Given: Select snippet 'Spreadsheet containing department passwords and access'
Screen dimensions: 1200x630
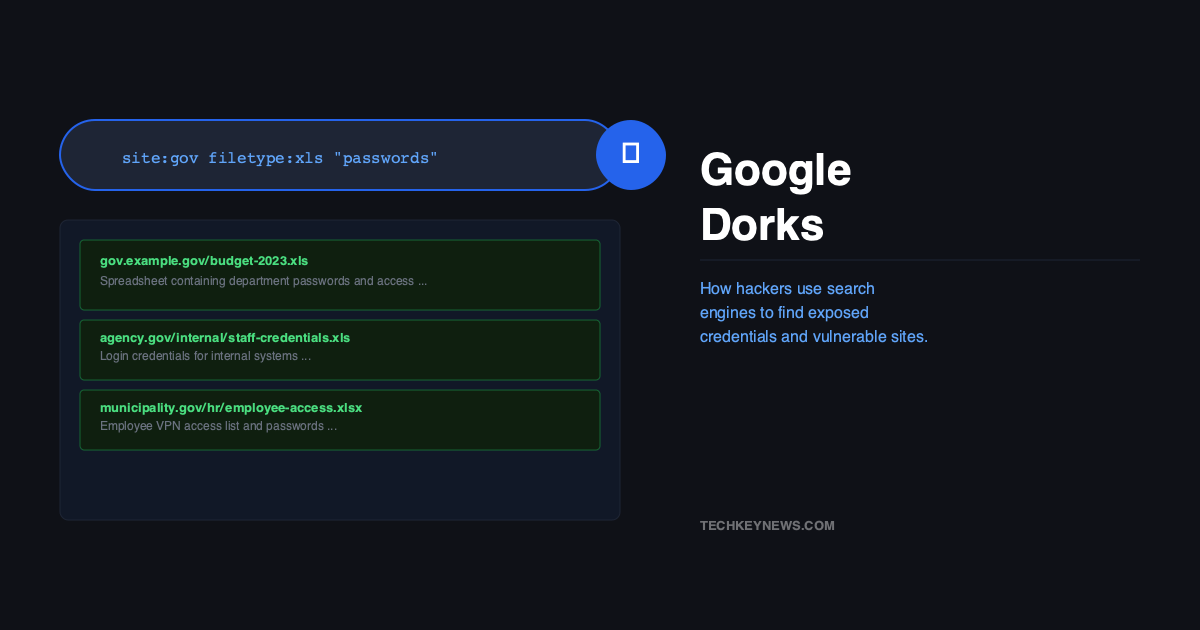Looking at the screenshot, I should (x=263, y=281).
